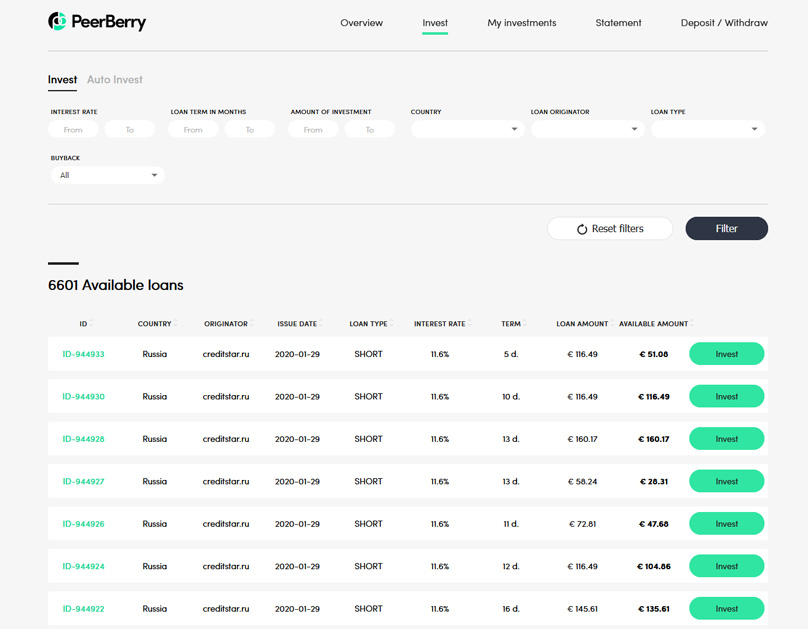Open the Loan Type filter dropdown

click(x=708, y=129)
